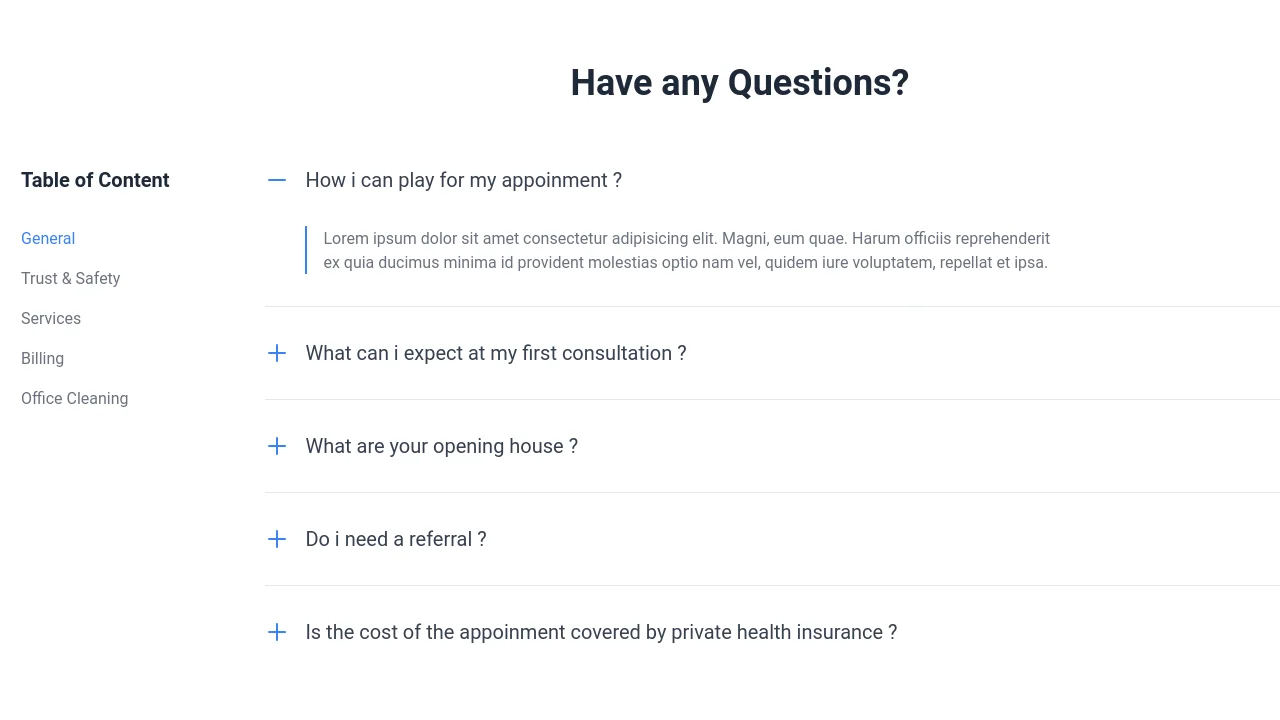Open the Billing section
Viewport: 1280px width, 720px height.
tap(42, 358)
